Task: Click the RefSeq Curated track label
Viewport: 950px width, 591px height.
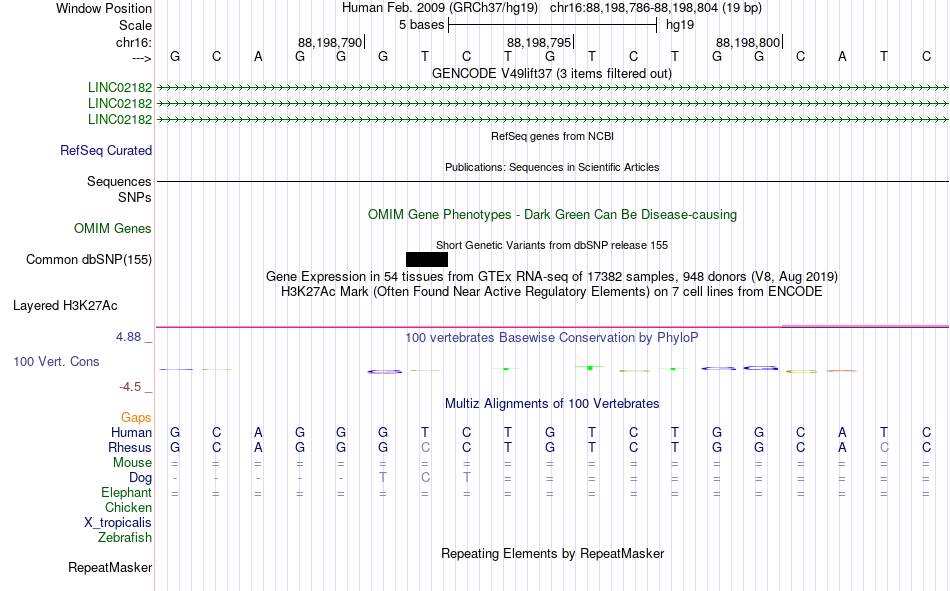Action: tap(106, 150)
